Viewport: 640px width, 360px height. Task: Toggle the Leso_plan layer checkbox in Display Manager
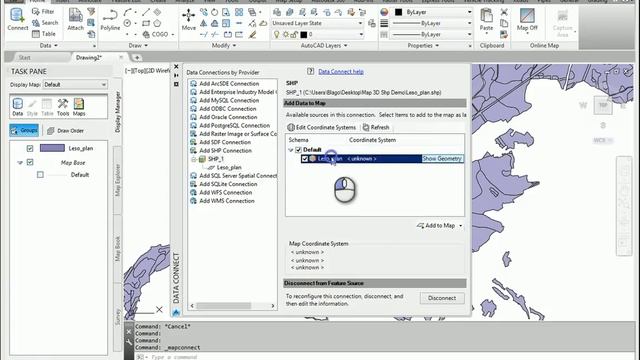30,148
